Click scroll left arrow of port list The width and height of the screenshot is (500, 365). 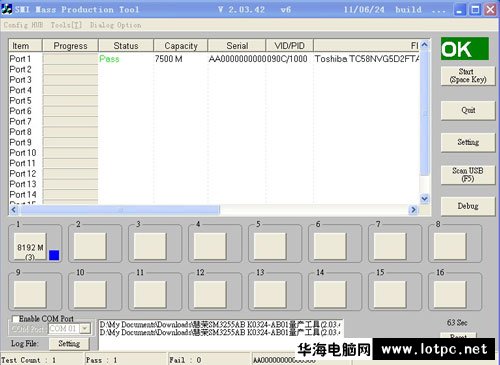pyautogui.click(x=14, y=210)
